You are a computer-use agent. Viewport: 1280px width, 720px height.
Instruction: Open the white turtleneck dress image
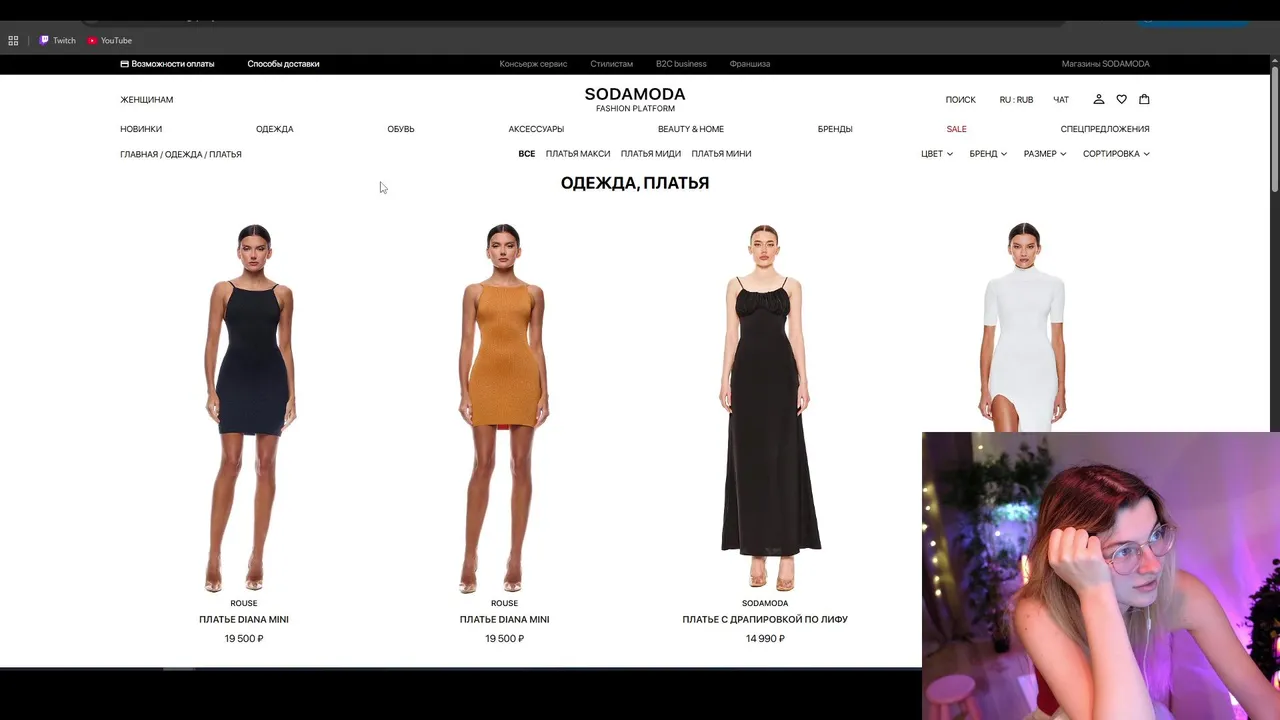(x=1024, y=327)
